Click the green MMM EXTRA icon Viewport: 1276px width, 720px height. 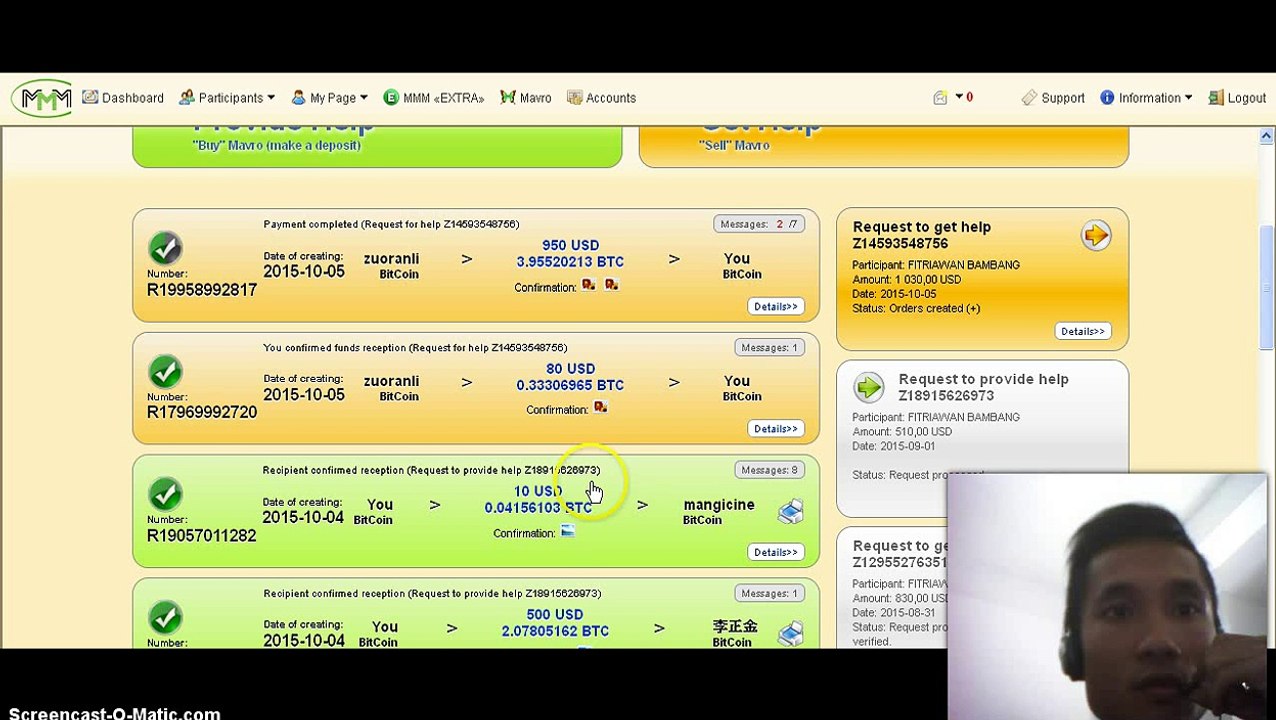pyautogui.click(x=391, y=97)
